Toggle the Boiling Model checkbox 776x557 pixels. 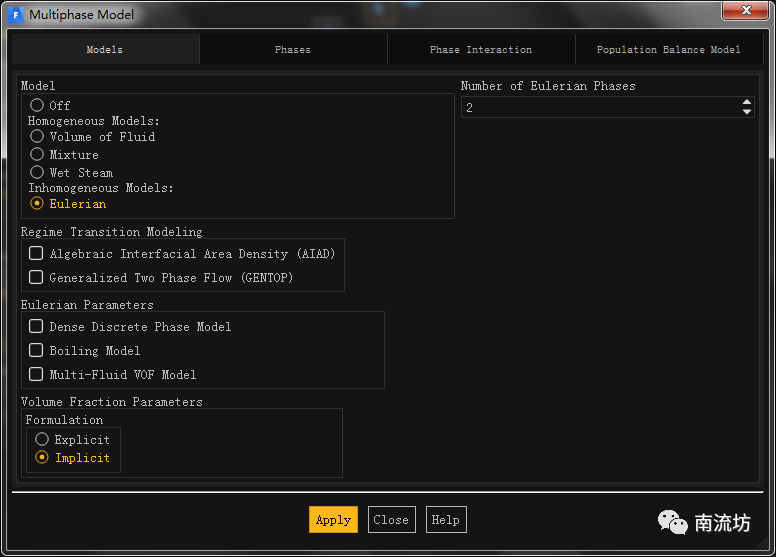36,350
